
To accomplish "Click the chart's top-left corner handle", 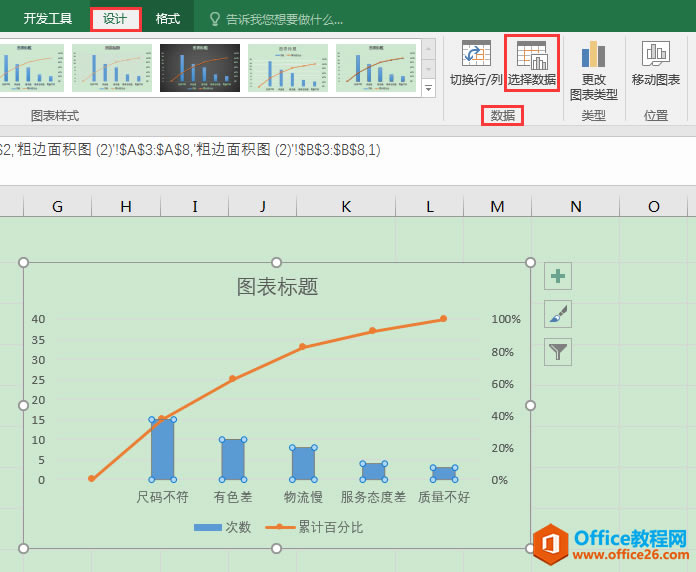I will pos(24,262).
